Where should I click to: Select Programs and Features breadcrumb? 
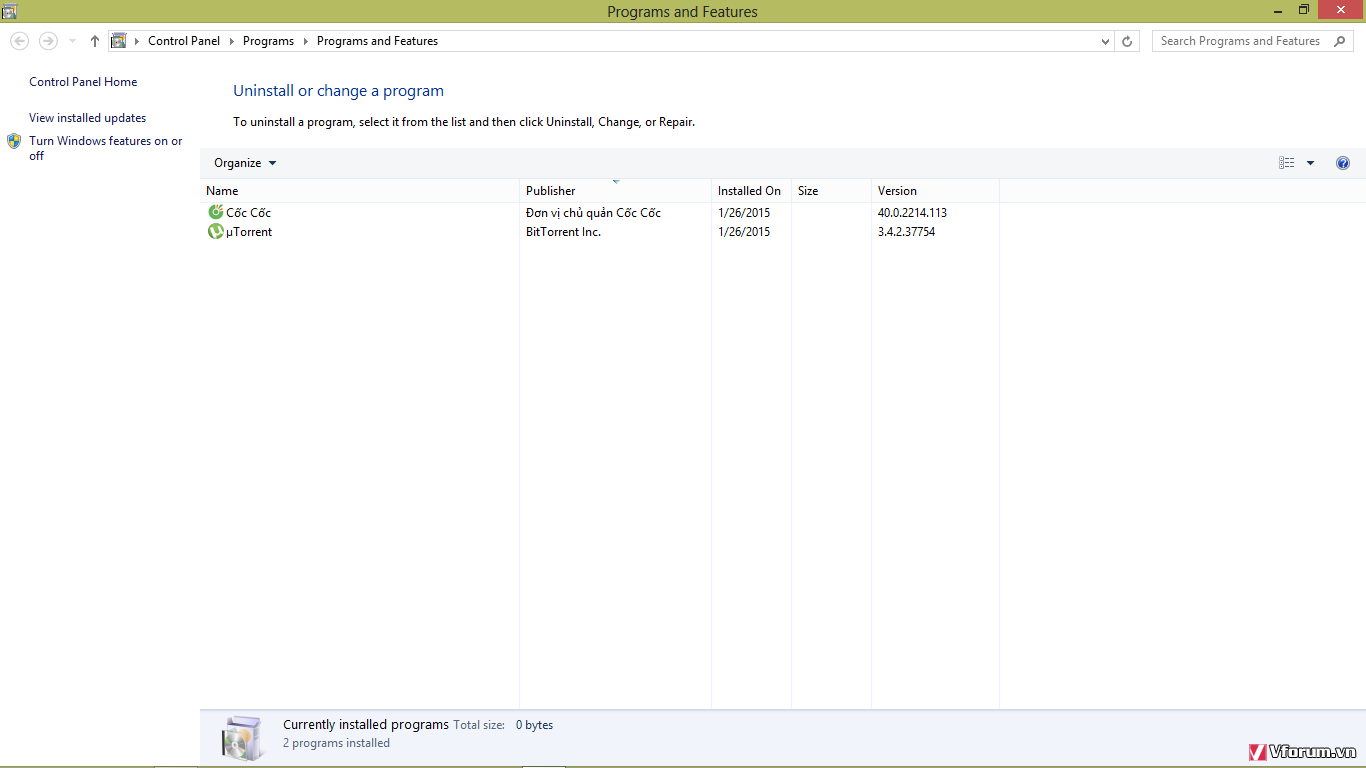[x=377, y=41]
